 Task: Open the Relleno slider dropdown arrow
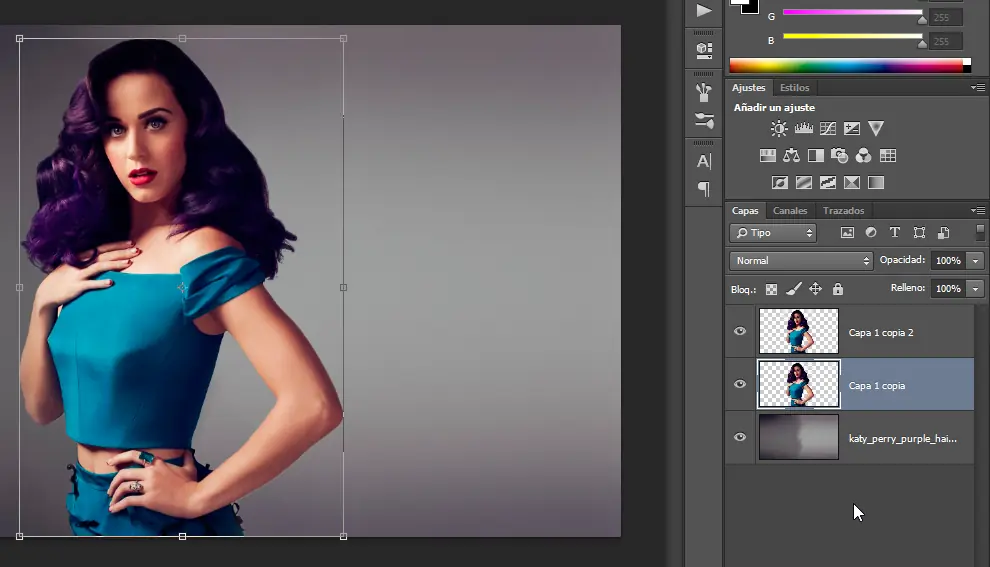975,289
